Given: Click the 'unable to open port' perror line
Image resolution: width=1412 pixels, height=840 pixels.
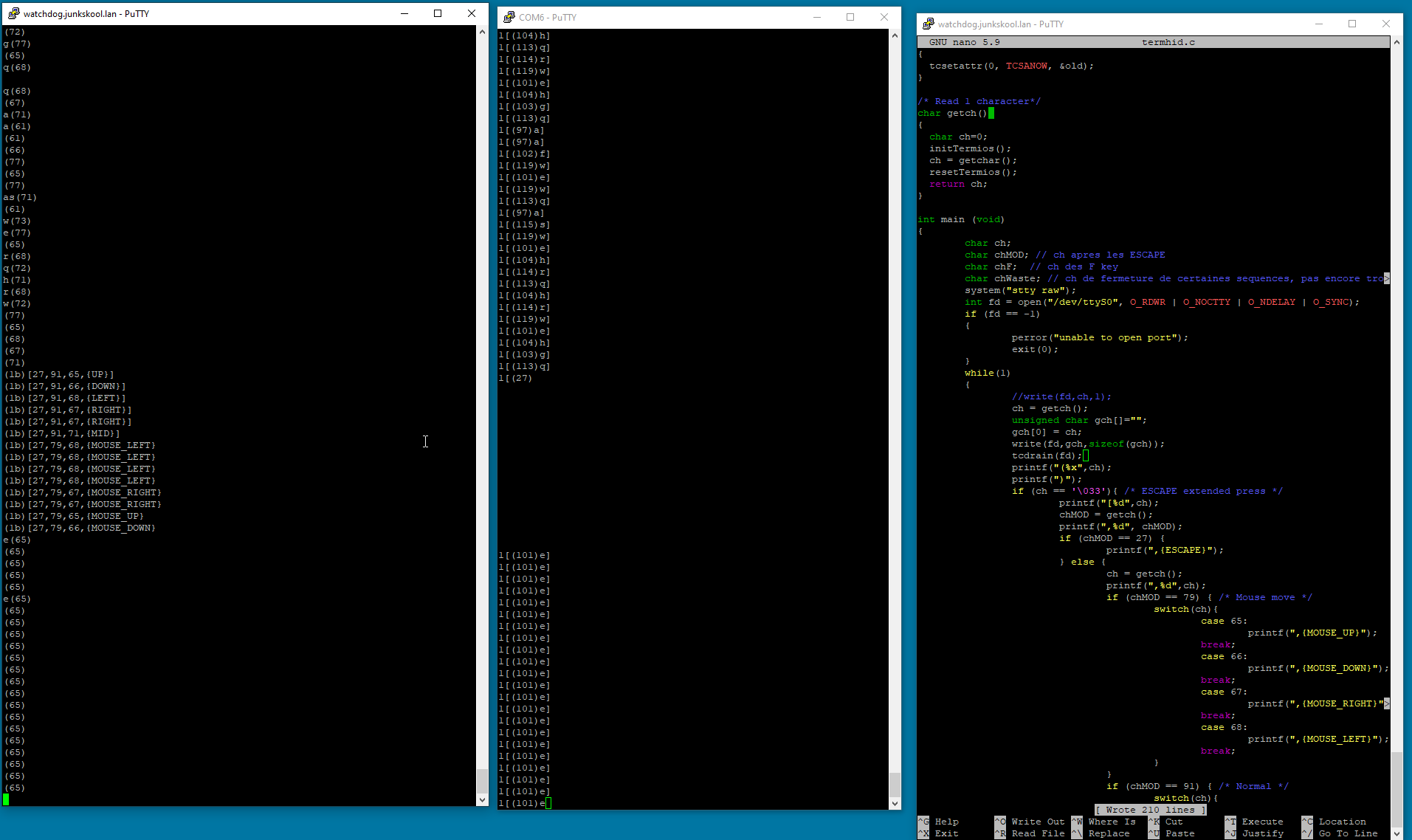Looking at the screenshot, I should 1101,337.
